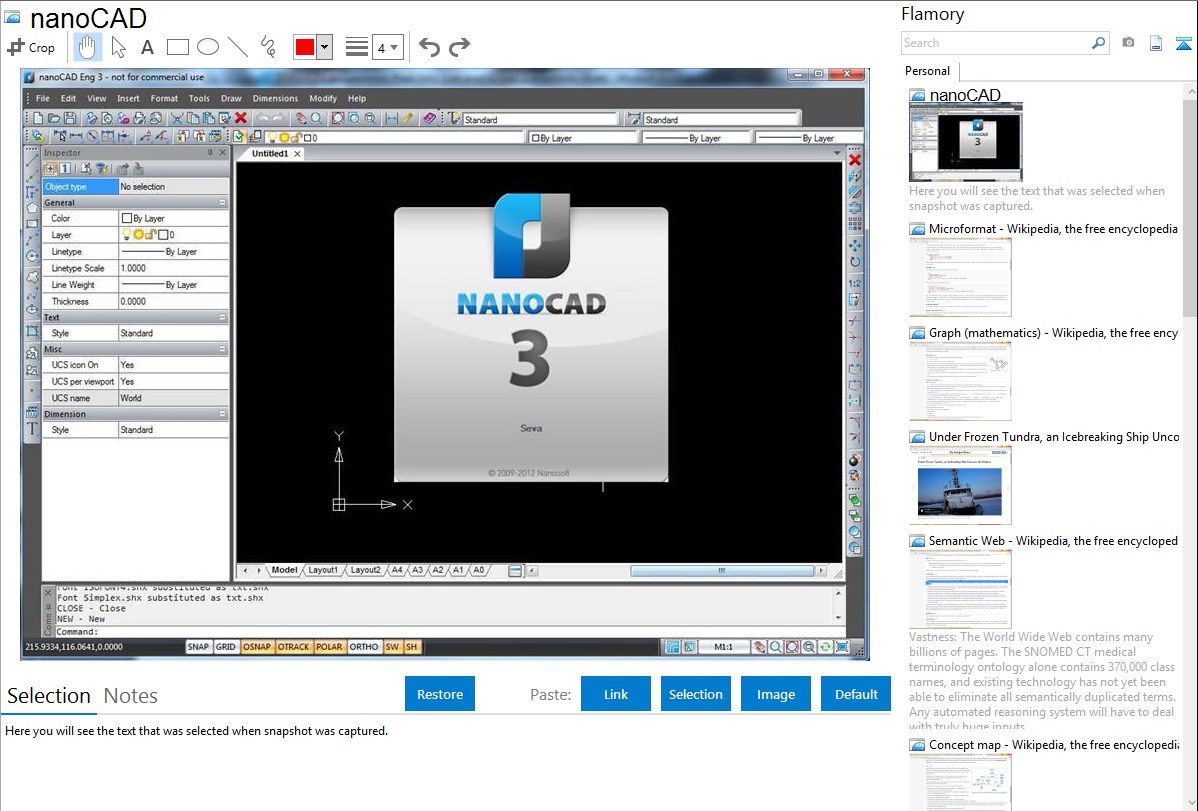Viewport: 1198px width, 811px height.
Task: Open the By Layer color dropdown in toolbar
Action: point(583,138)
